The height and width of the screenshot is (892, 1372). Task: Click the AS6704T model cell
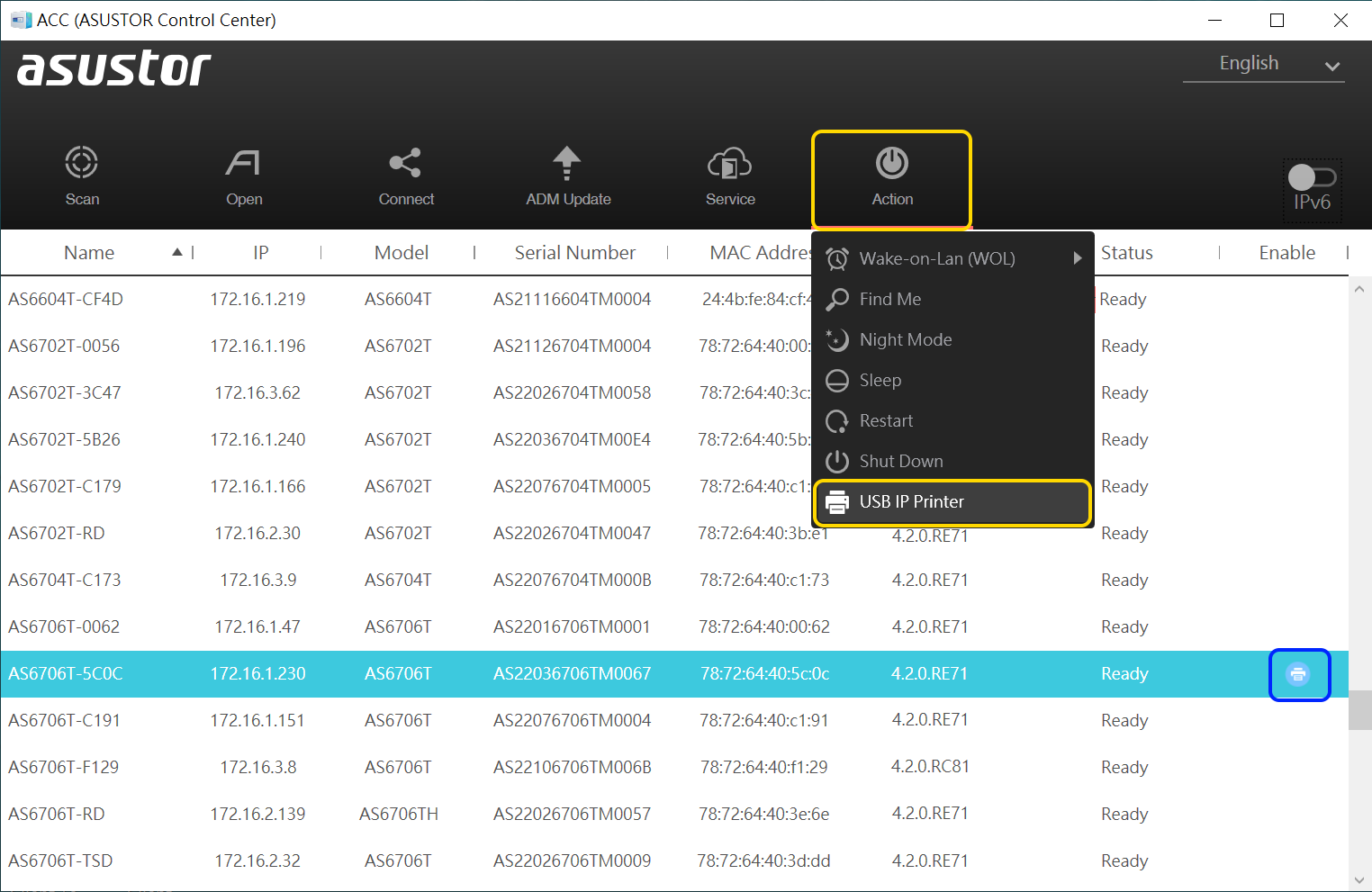[398, 581]
